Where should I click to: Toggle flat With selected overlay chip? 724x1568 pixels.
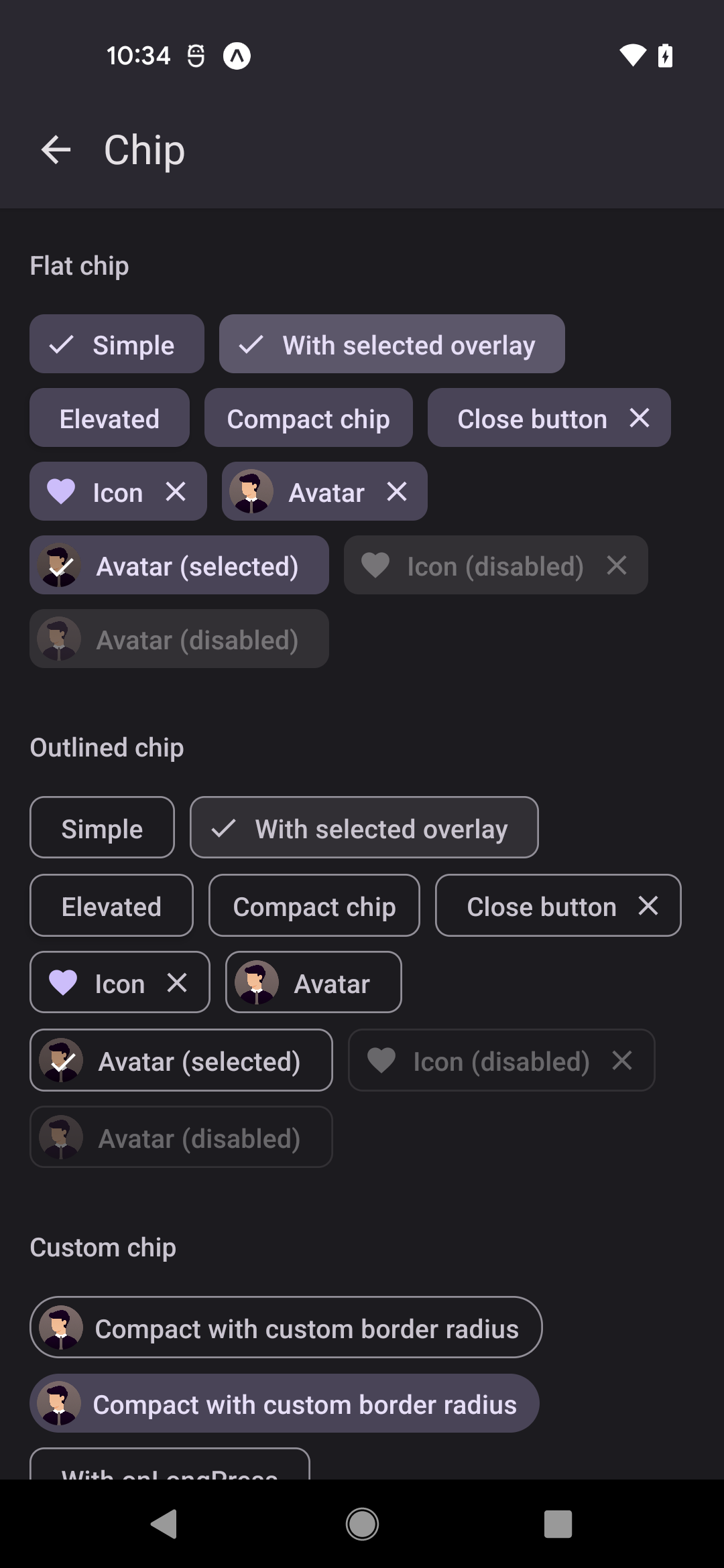391,344
